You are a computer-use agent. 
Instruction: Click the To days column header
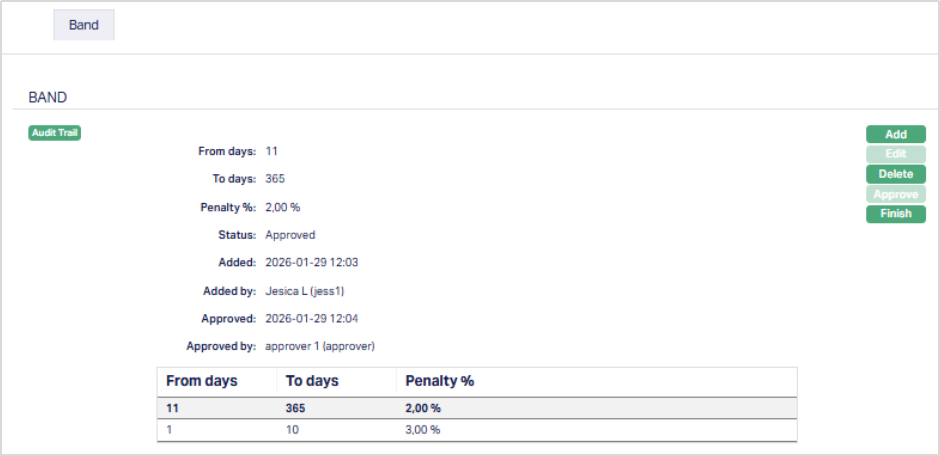(312, 381)
